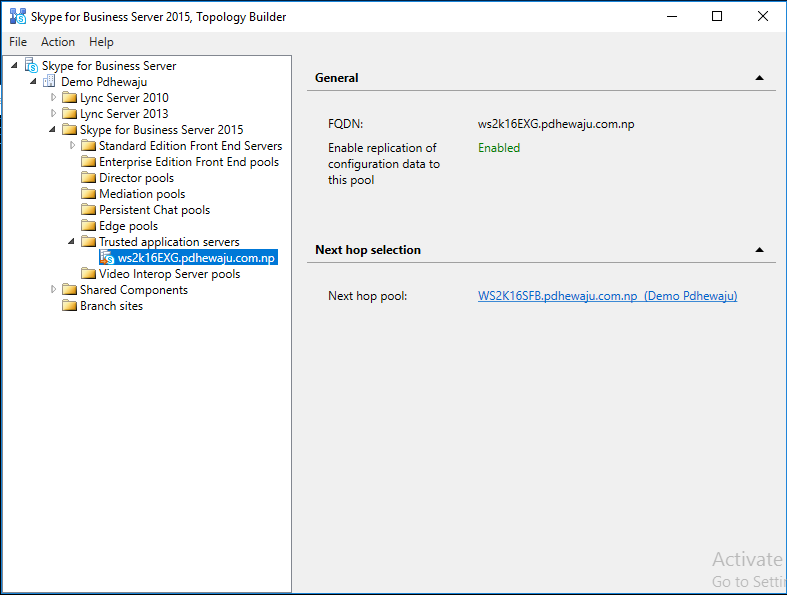Select Enterprise Edition Front End pools label
Image resolution: width=787 pixels, height=595 pixels.
click(189, 162)
